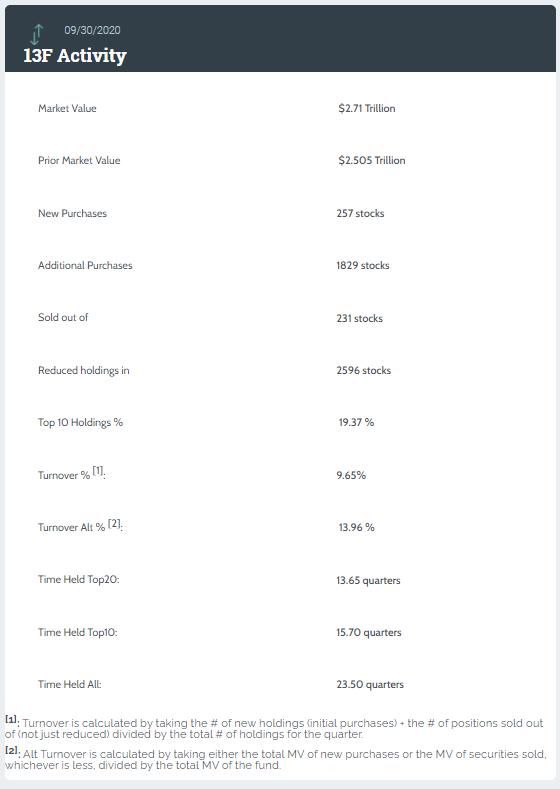Screen dimensions: 560x789
Task: Click the Alt Turnover footnote explanation text
Action: [276, 760]
